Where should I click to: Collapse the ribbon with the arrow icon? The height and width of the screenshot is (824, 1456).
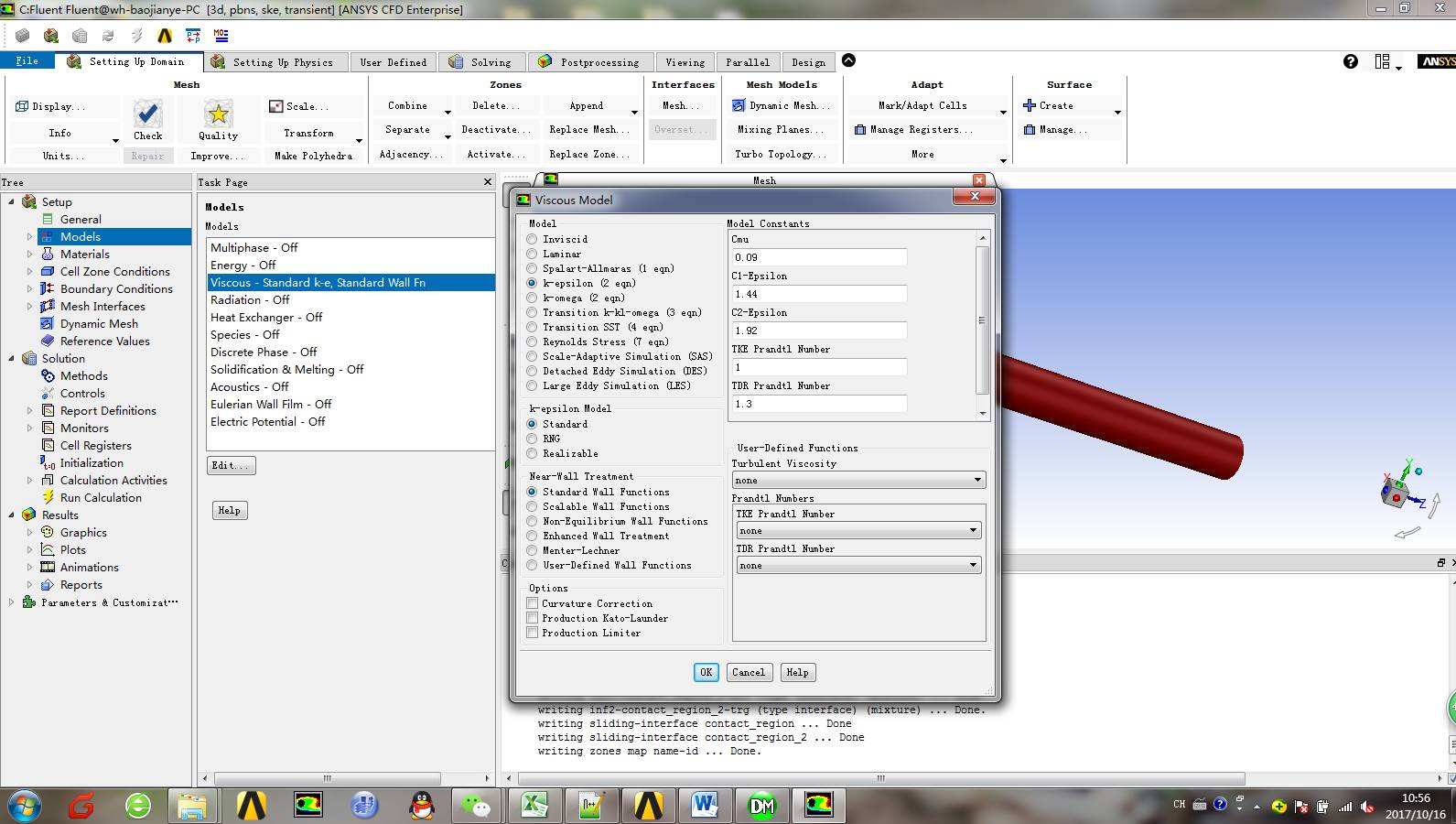pyautogui.click(x=848, y=60)
